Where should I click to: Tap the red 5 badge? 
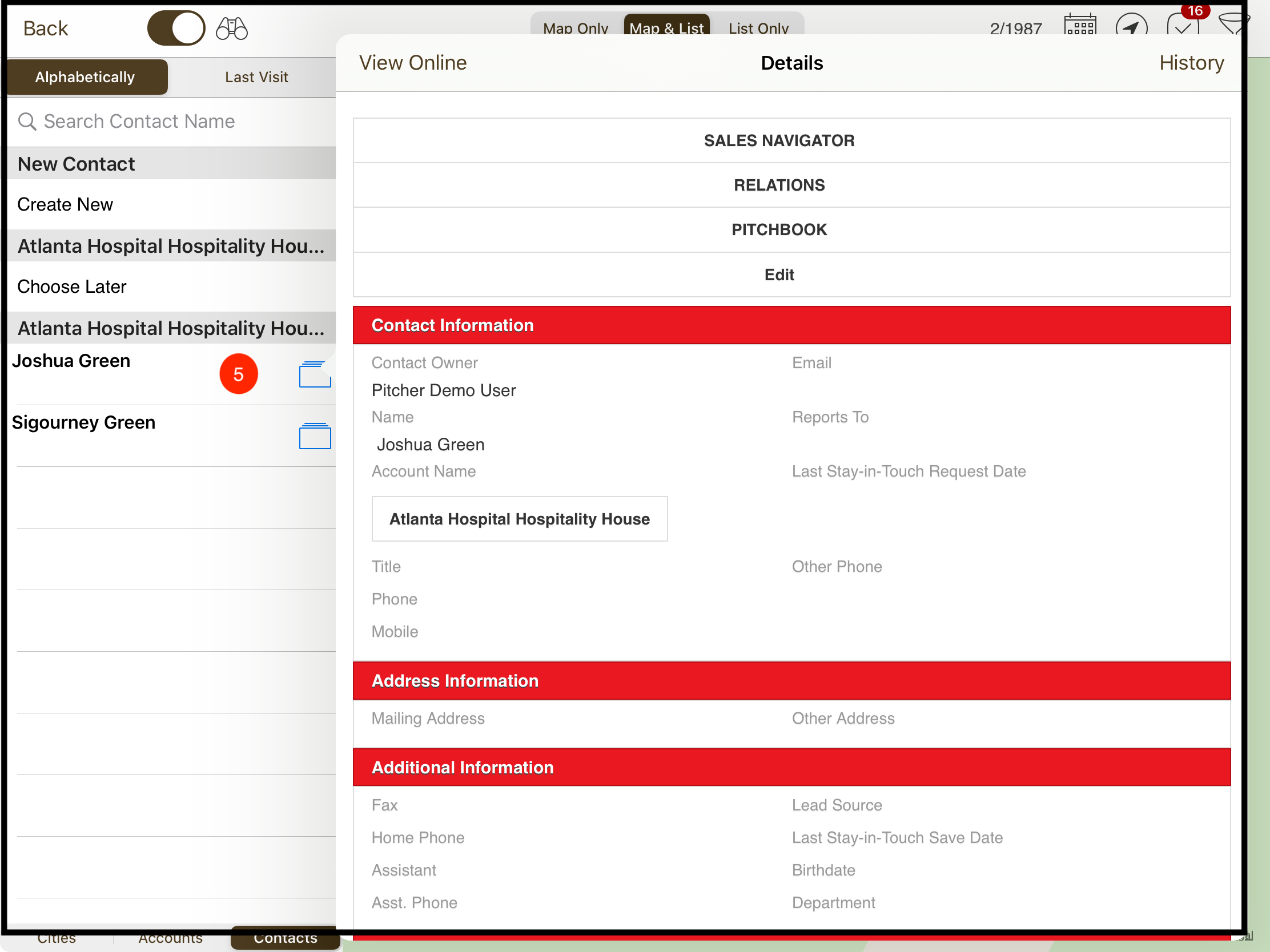(238, 374)
